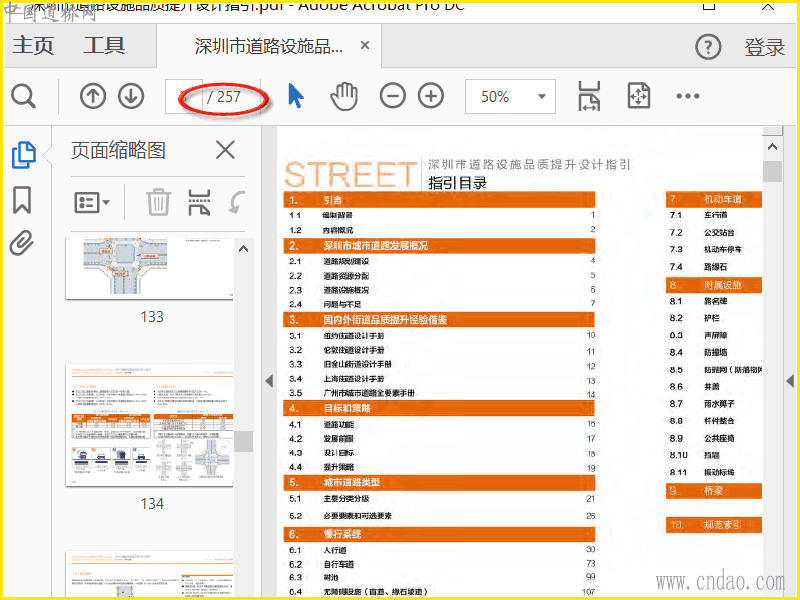800x600 pixels.
Task: Go to previous page with up arrow
Action: pos(93,96)
